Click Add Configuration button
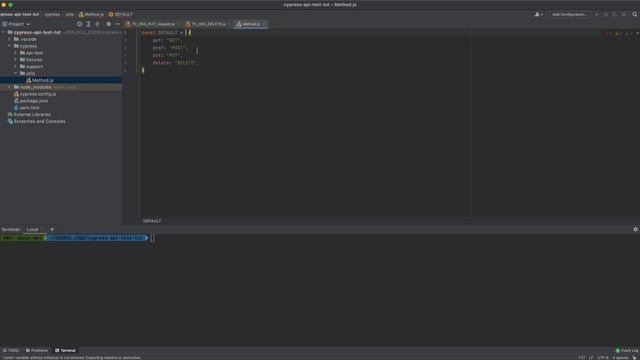The width and height of the screenshot is (640, 360). [569, 14]
